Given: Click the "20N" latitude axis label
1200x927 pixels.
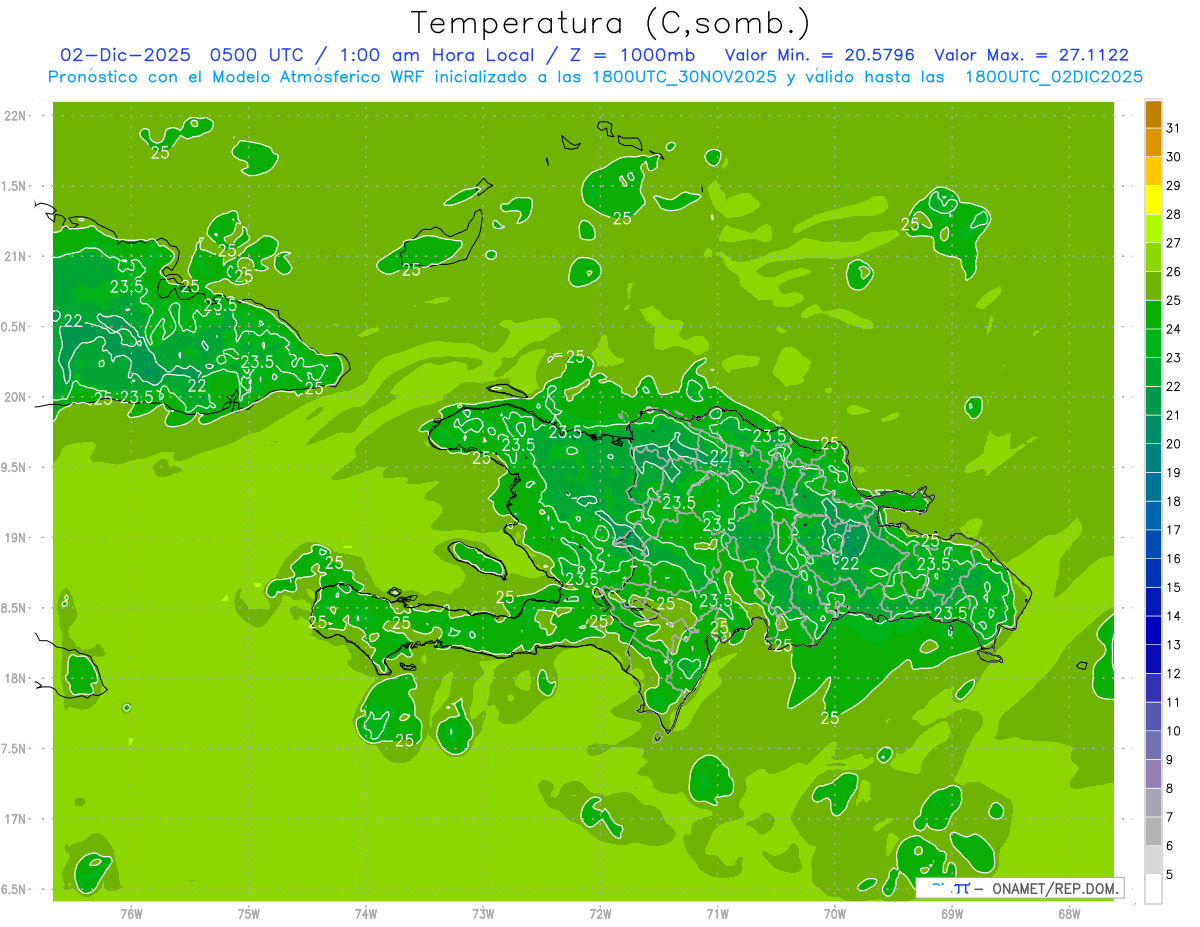Looking at the screenshot, I should coord(17,397).
